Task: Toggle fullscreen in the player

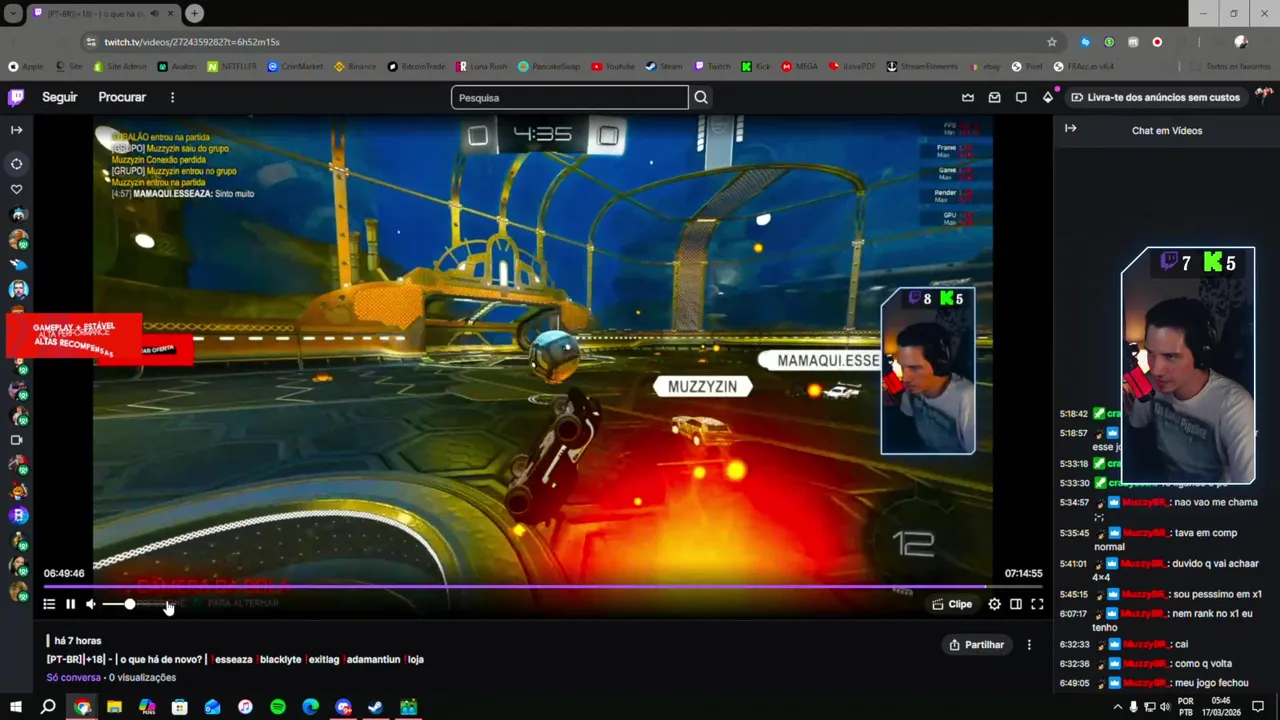Action: click(x=1037, y=604)
